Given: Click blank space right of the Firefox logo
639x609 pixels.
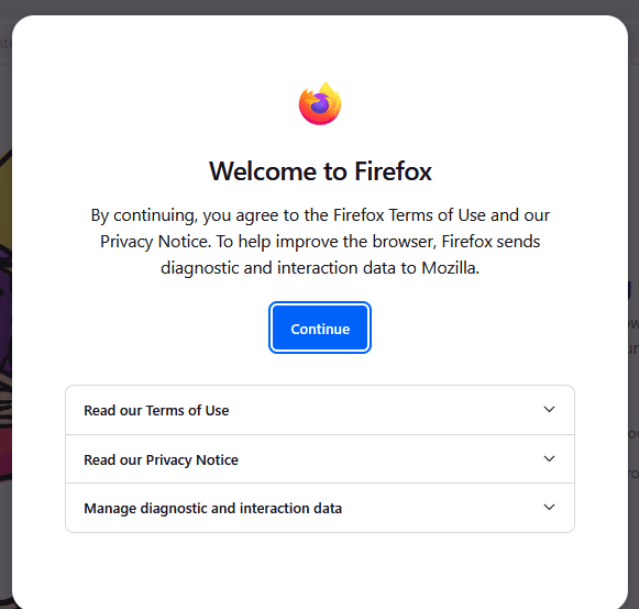Looking at the screenshot, I should (450, 104).
